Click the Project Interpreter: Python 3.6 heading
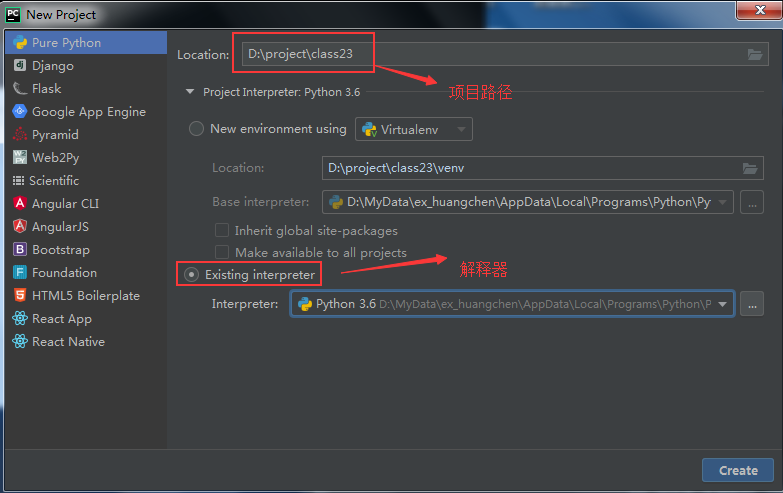This screenshot has width=783, height=493. (282, 92)
